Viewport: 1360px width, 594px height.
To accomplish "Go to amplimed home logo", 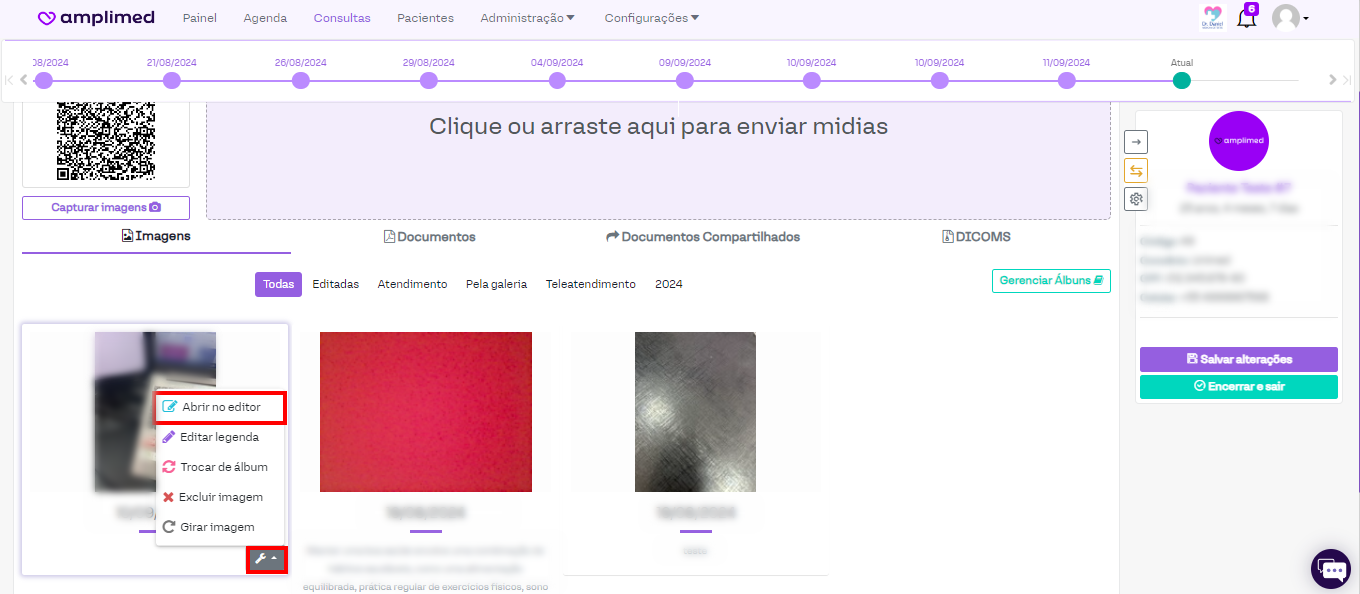I will pyautogui.click(x=96, y=18).
